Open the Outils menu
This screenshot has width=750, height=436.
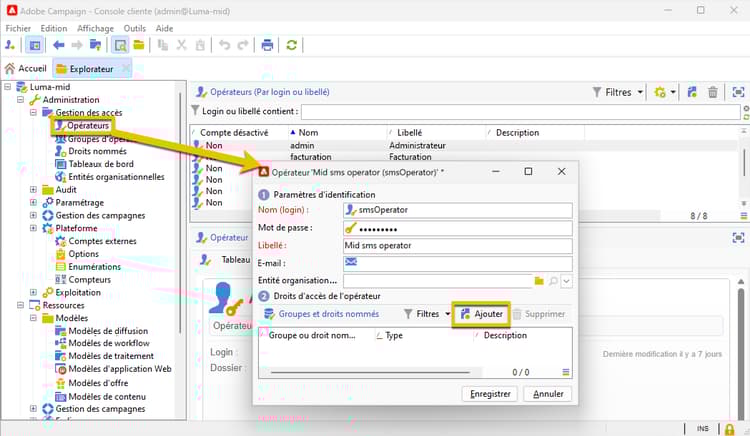point(134,29)
